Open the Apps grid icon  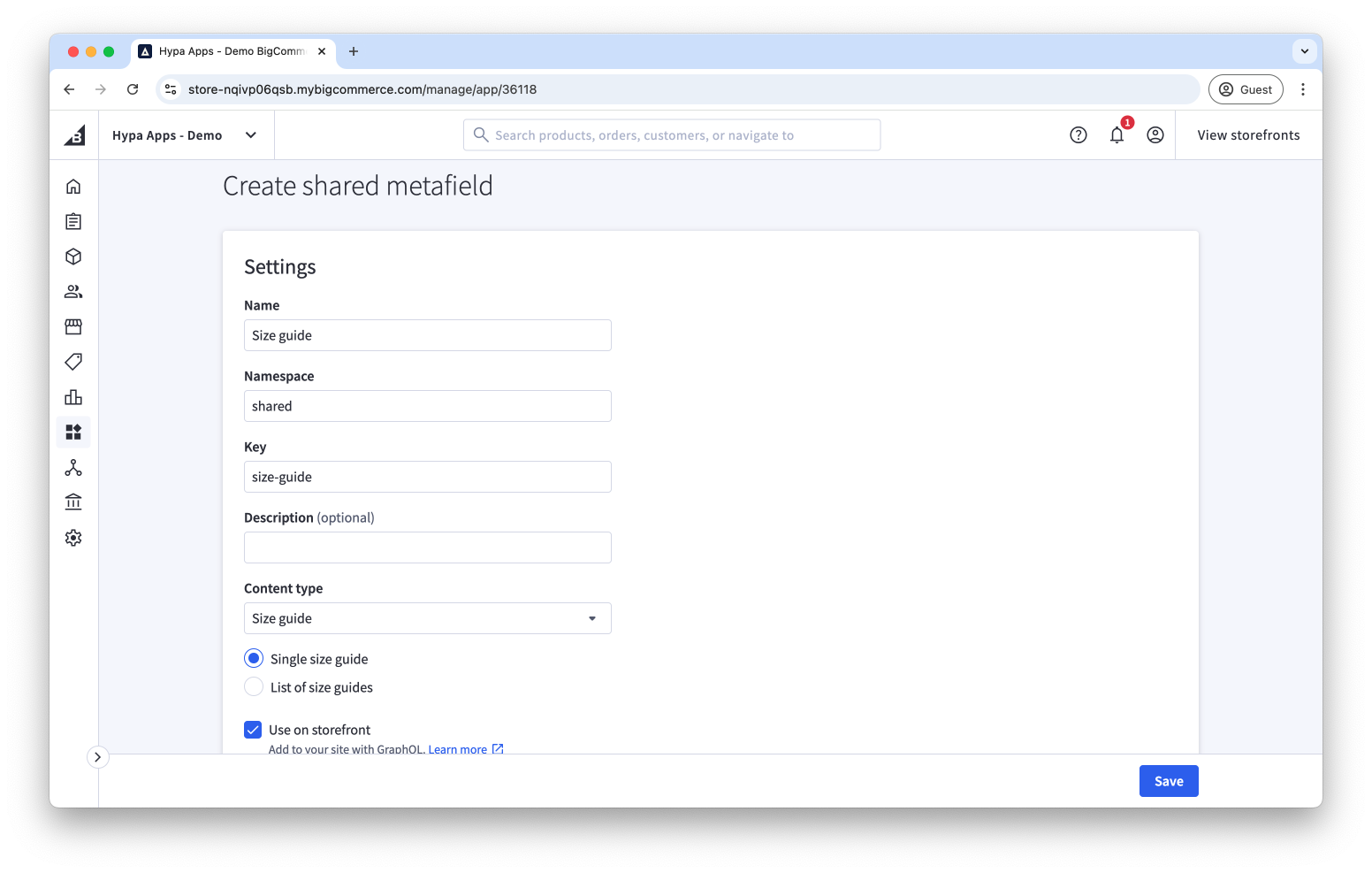tap(73, 432)
